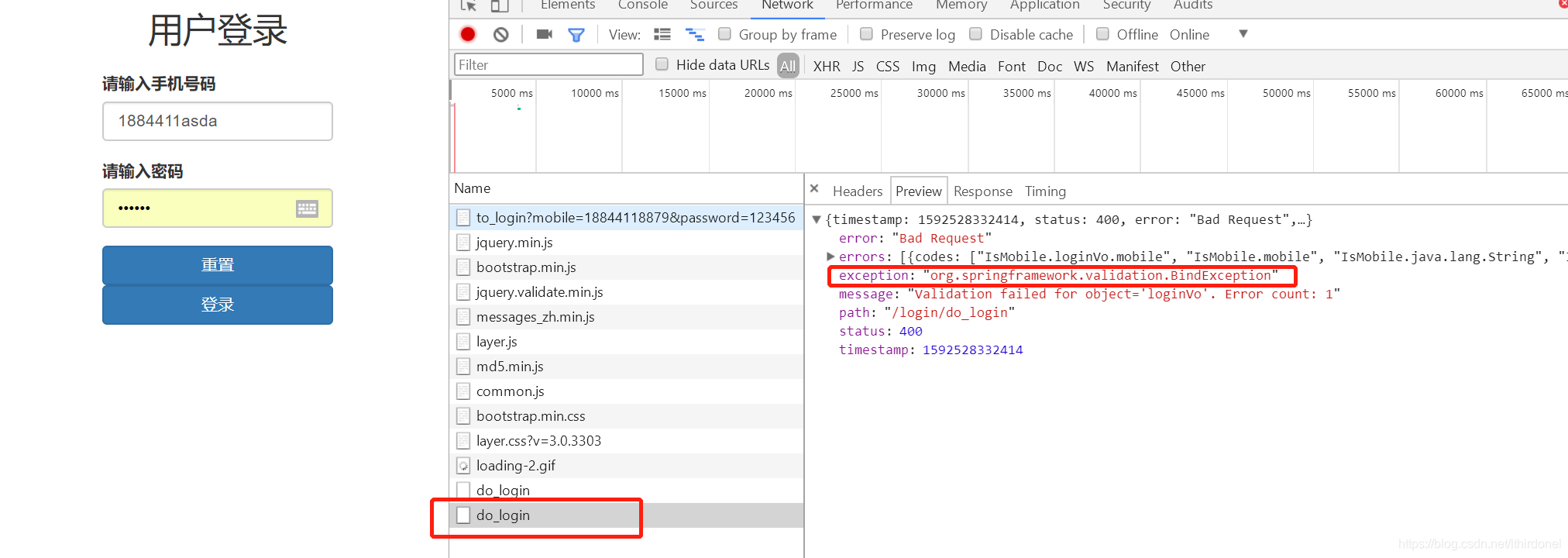Switch to the Console tab
The image size is (1568, 558).
pos(642,5)
